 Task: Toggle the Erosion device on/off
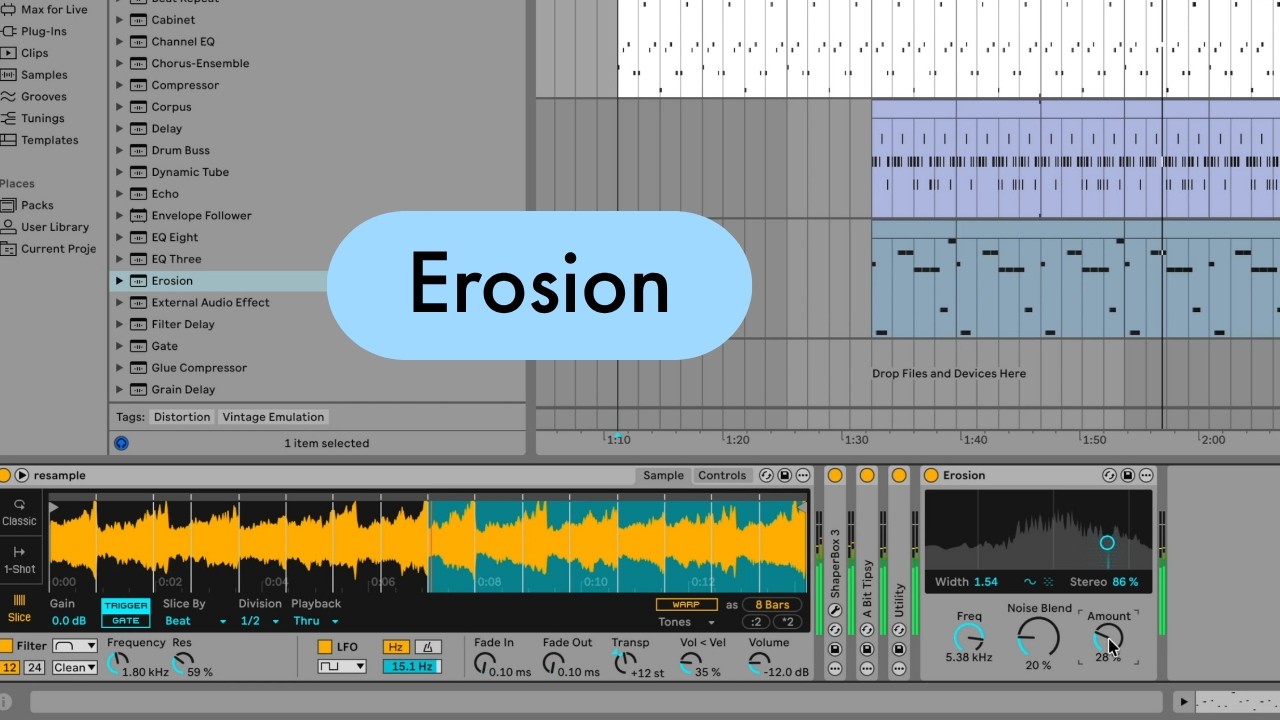point(931,475)
